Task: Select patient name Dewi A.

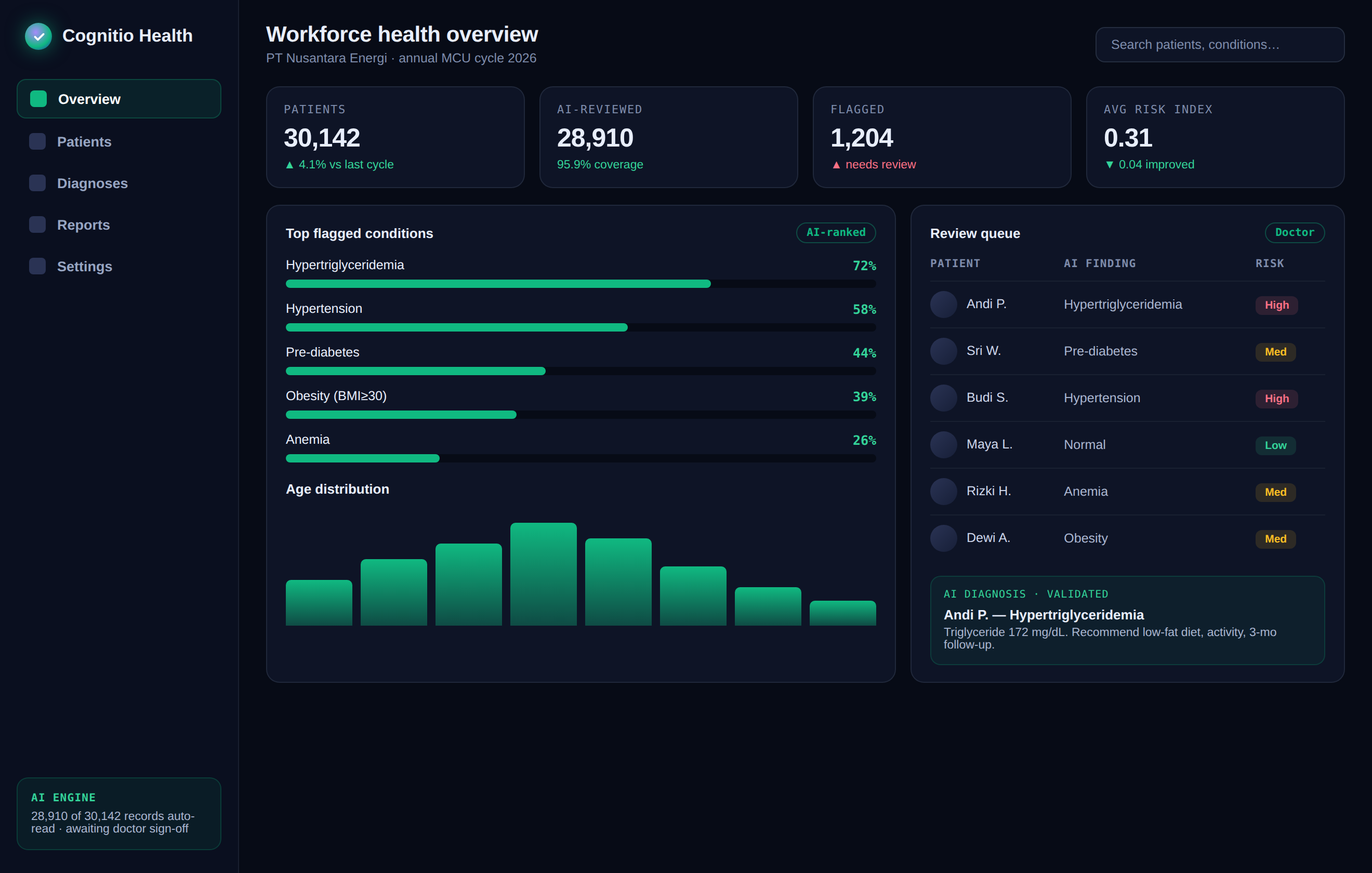Action: [988, 537]
